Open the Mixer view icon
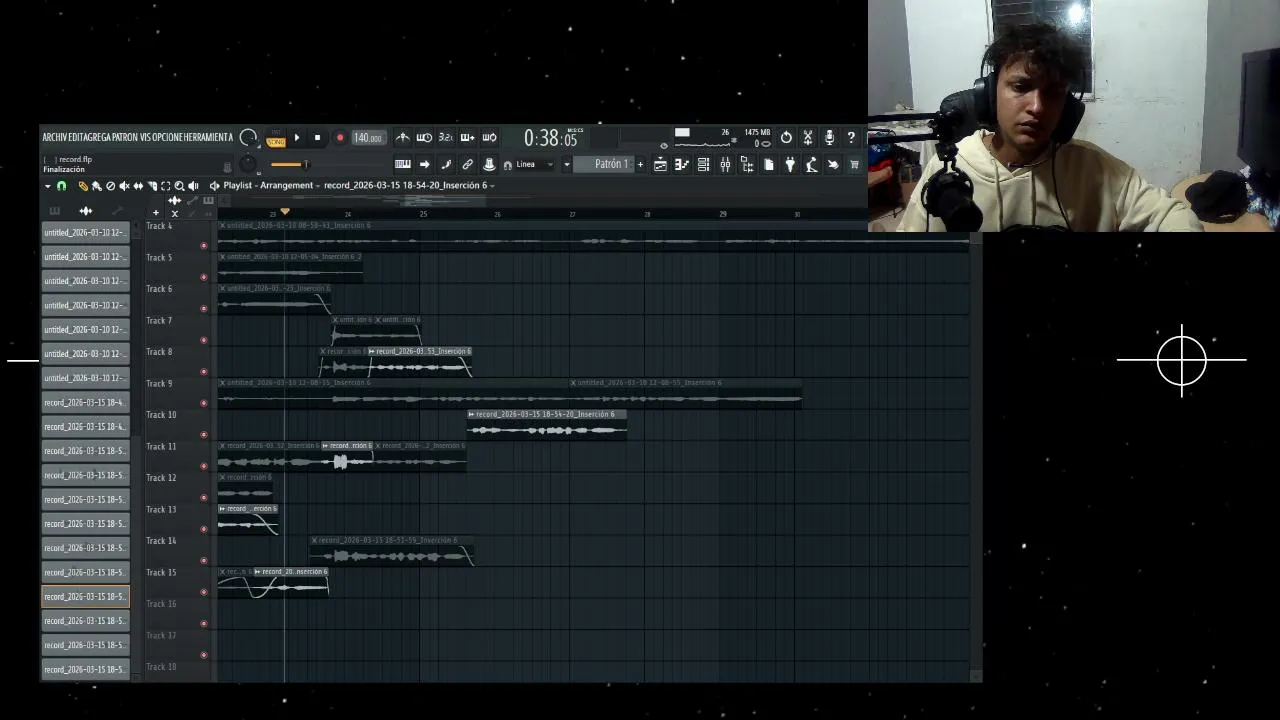This screenshot has width=1280, height=720. pyautogui.click(x=725, y=165)
